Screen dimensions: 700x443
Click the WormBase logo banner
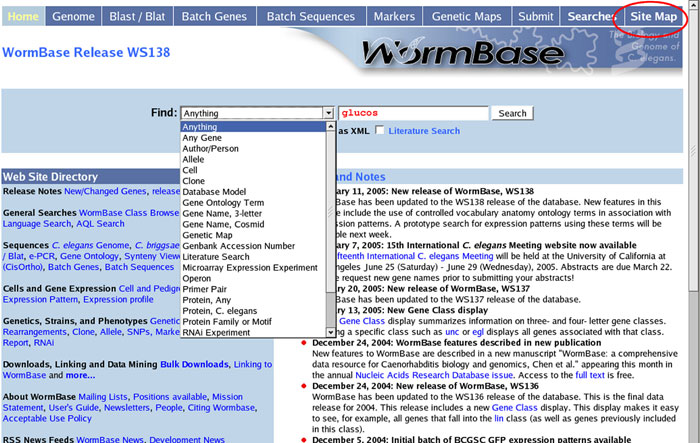(x=464, y=53)
